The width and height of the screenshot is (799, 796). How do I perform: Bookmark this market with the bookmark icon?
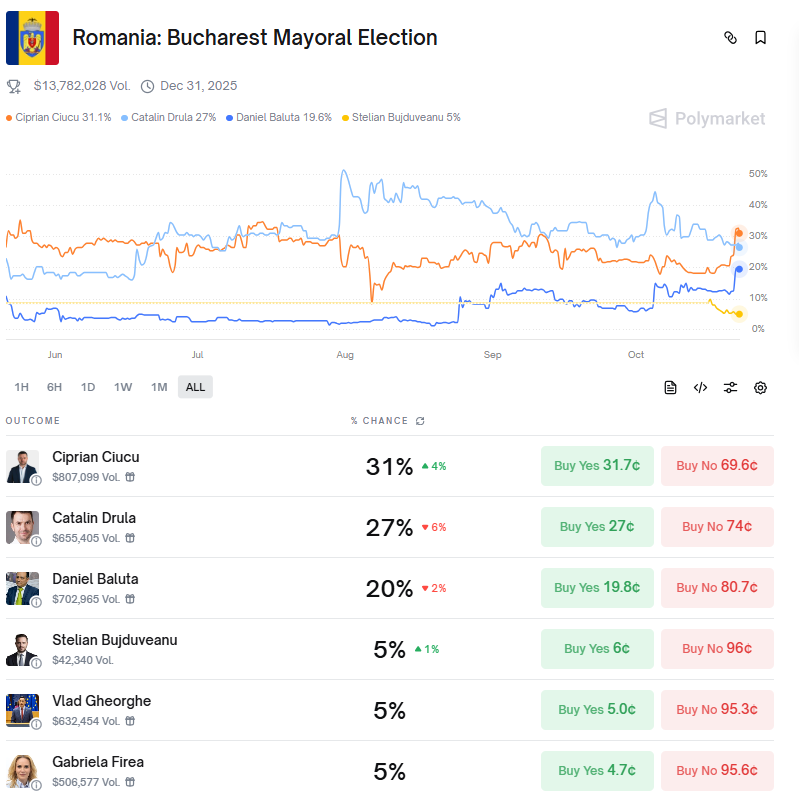pos(760,38)
